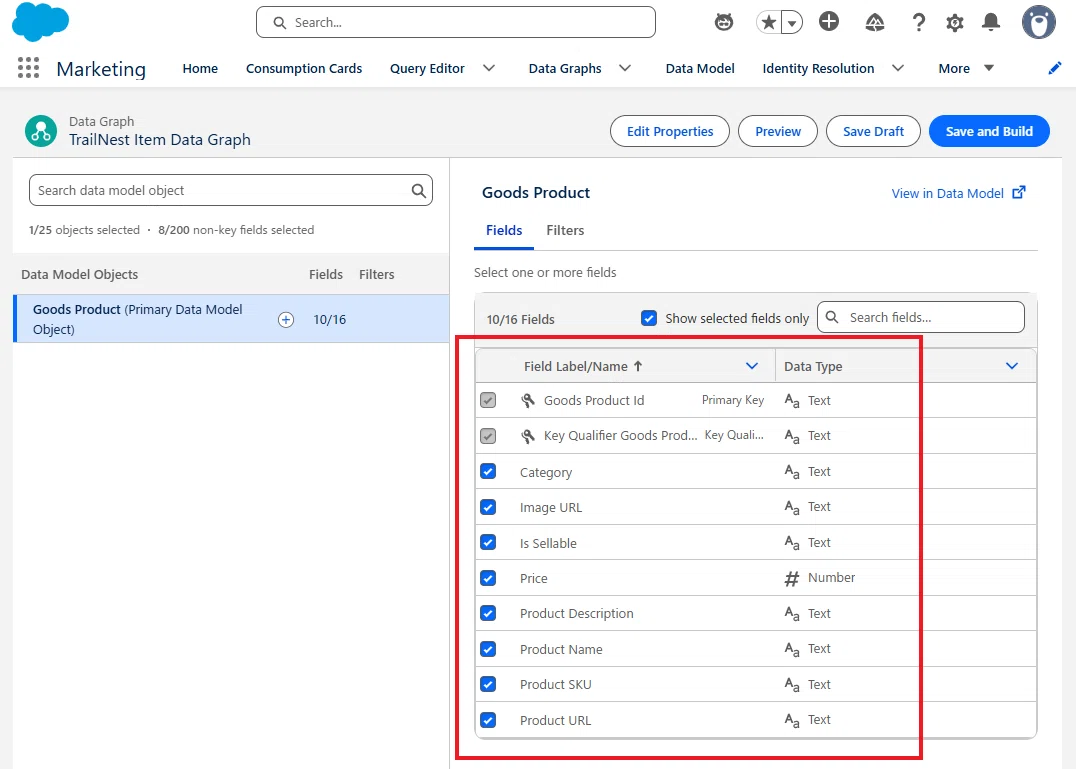This screenshot has width=1076, height=769.
Task: Open the Favorites list dropdown arrow
Action: click(x=792, y=23)
